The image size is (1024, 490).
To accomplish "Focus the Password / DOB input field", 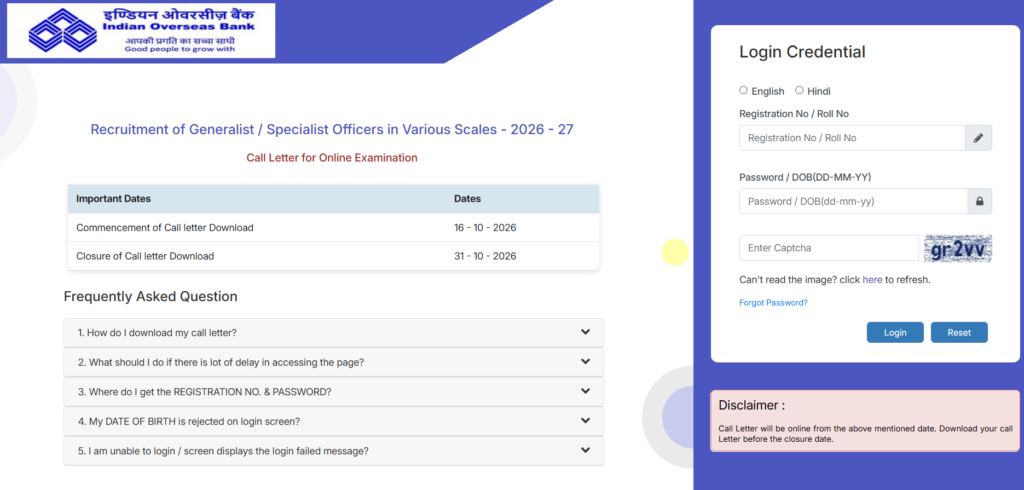I will (853, 201).
